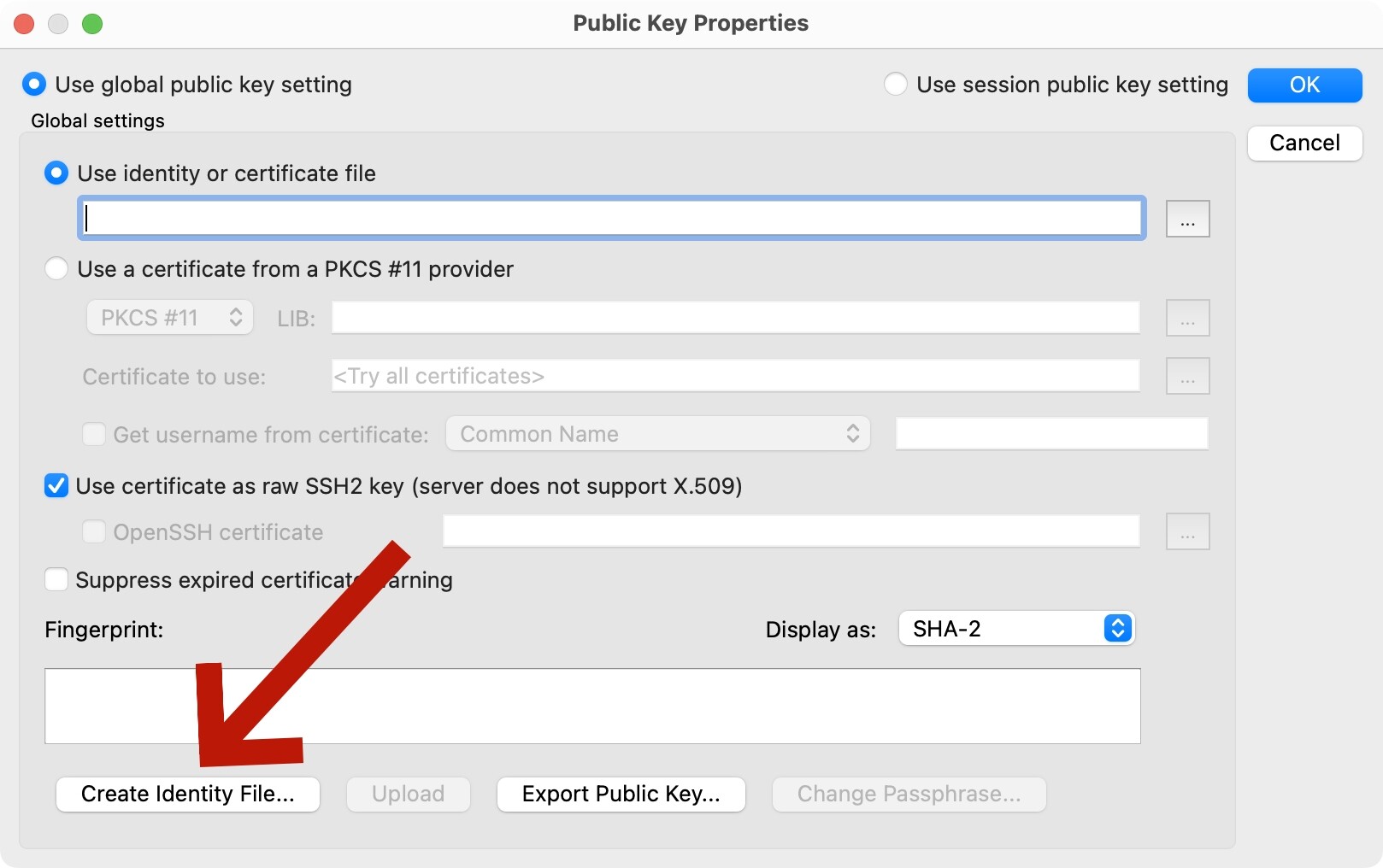Click the identity file path text field
The height and width of the screenshot is (868, 1383).
click(611, 219)
